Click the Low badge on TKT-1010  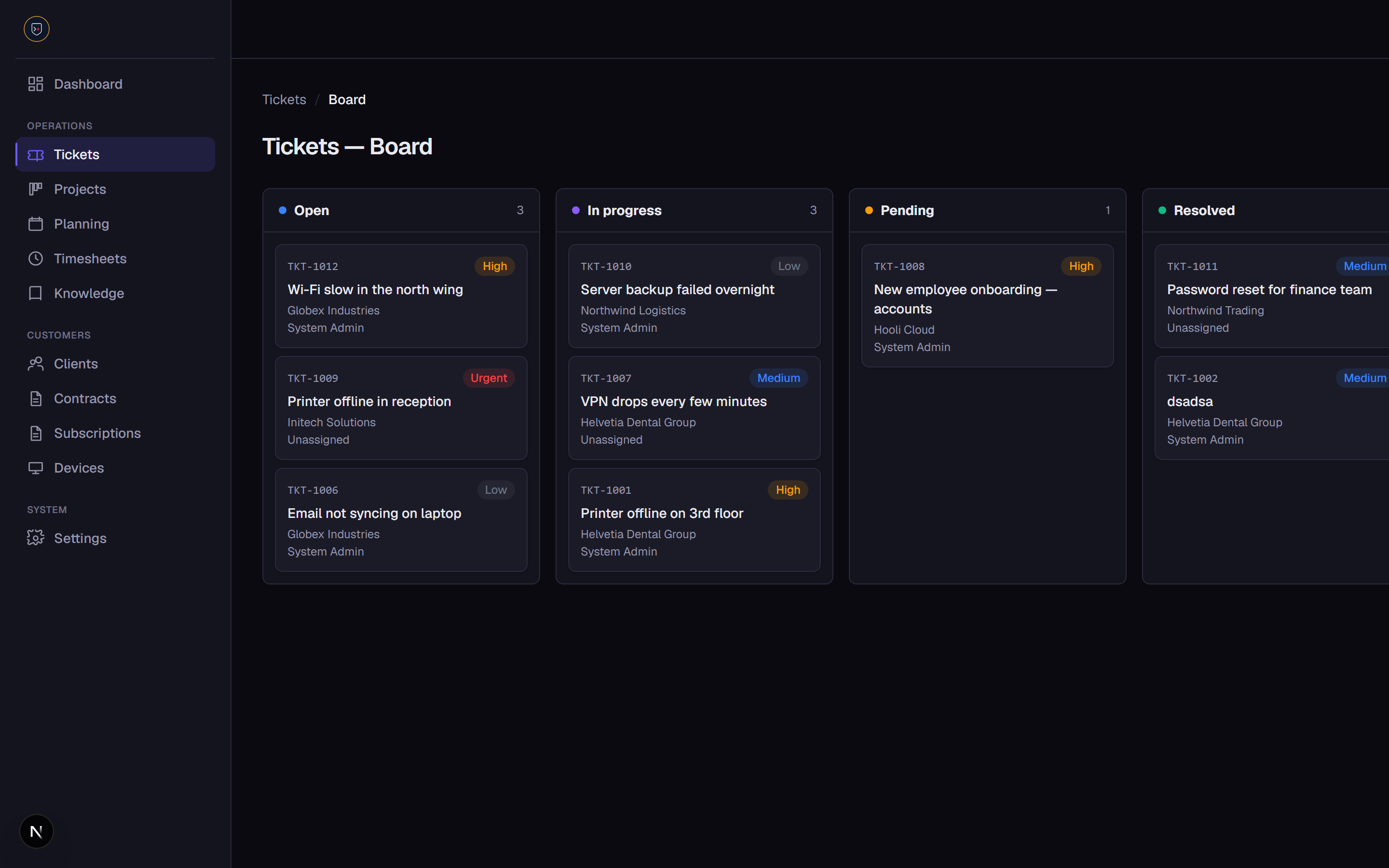click(x=789, y=266)
